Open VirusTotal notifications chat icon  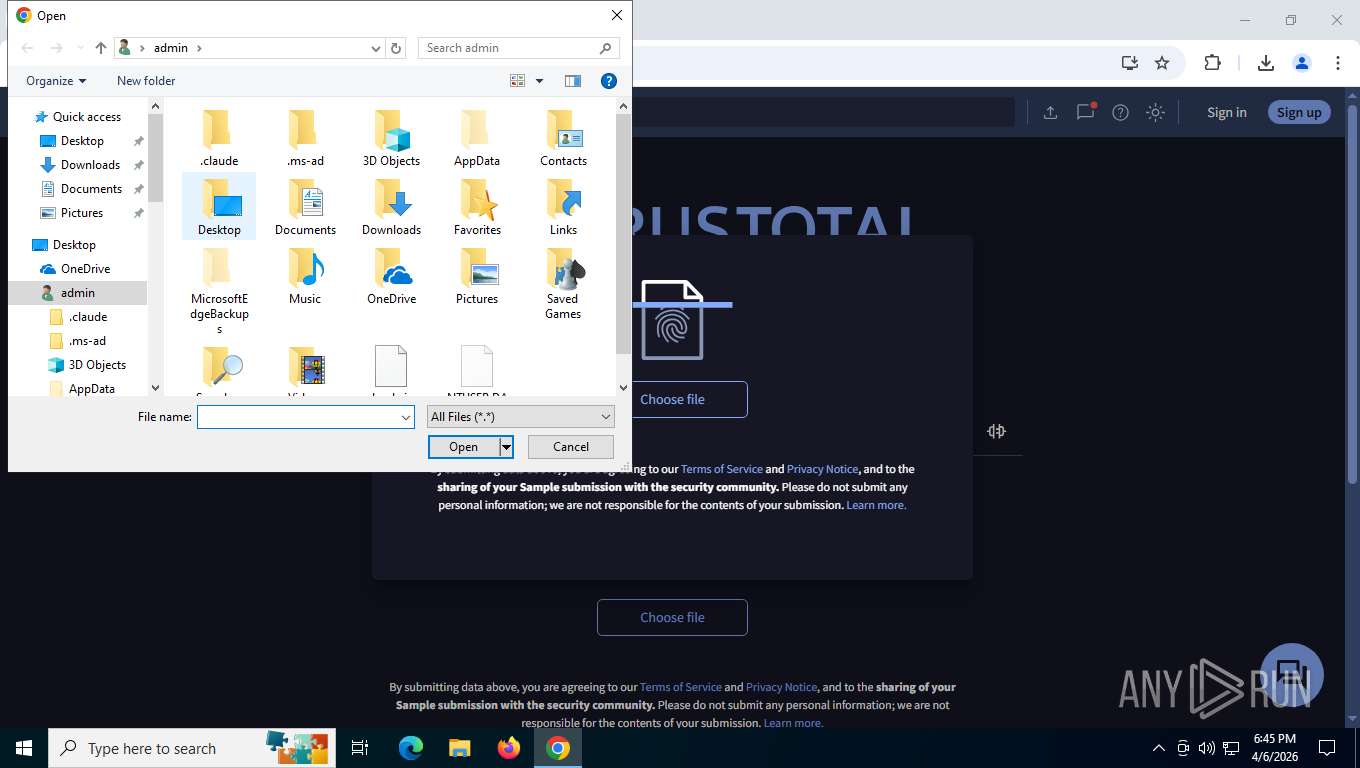1085,112
